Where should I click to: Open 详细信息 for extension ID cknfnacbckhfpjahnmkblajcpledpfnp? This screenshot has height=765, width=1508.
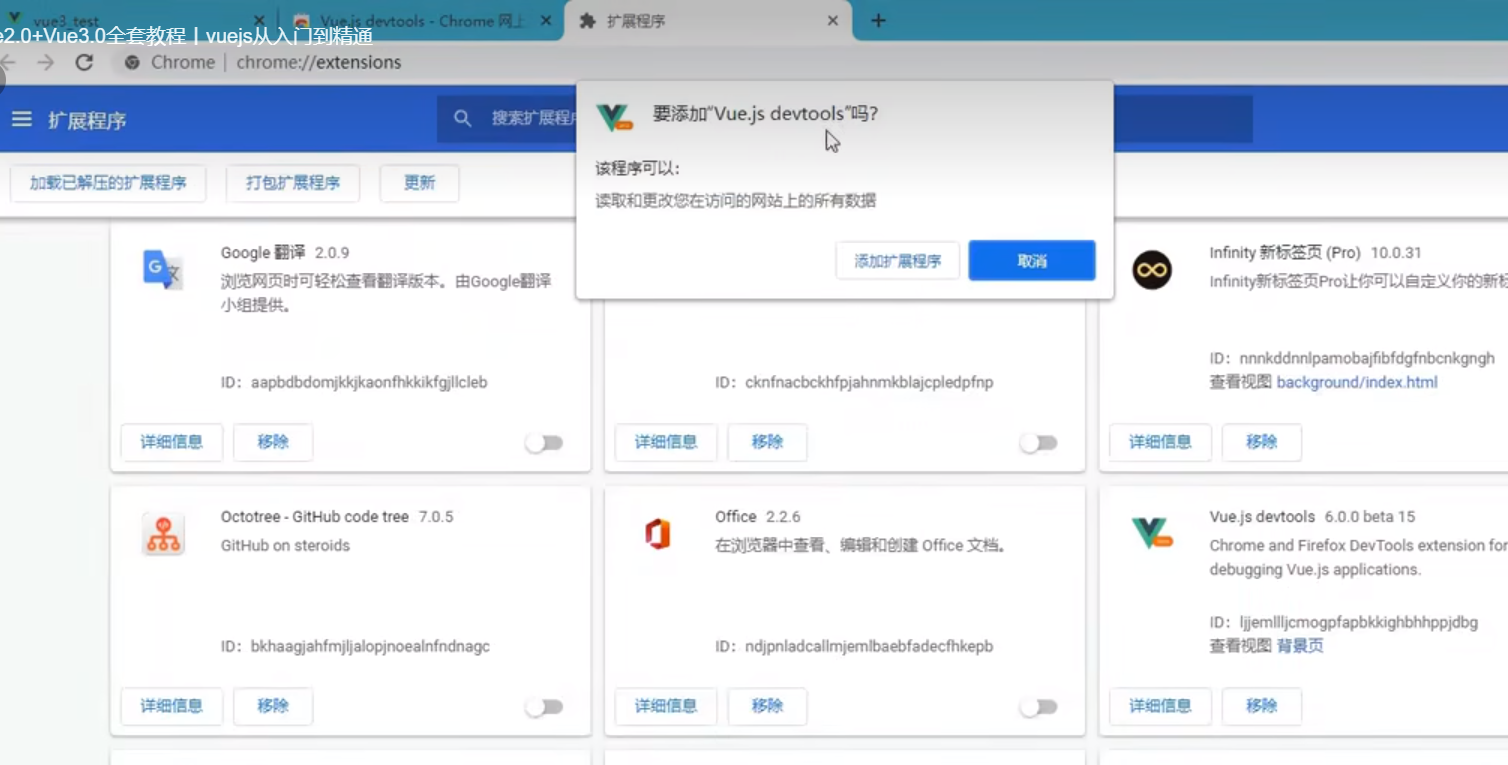666,442
